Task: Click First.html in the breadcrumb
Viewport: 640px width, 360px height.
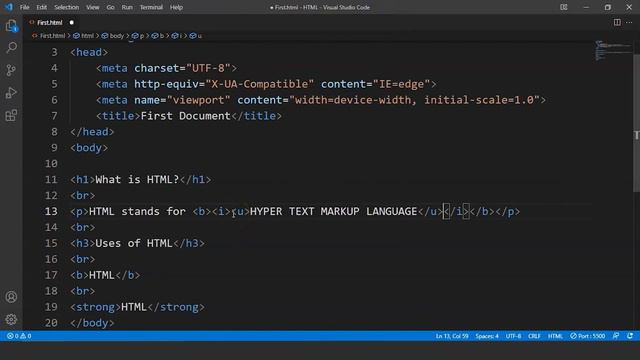Action: point(52,36)
